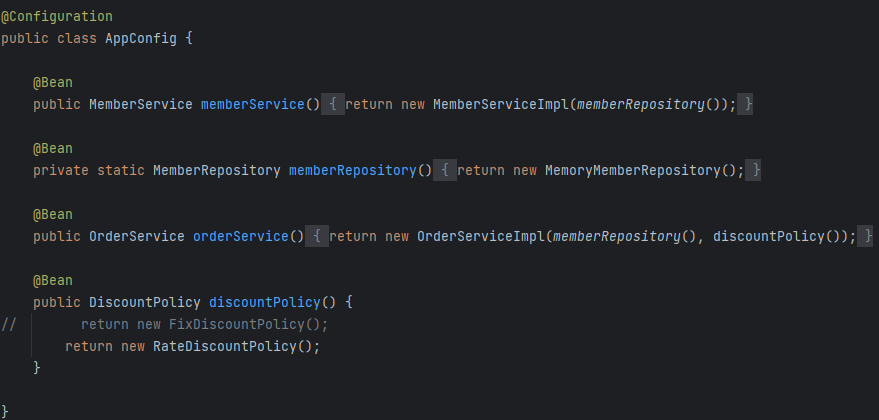The width and height of the screenshot is (879, 420).
Task: Click the MemberRepository return type
Action: point(217,170)
